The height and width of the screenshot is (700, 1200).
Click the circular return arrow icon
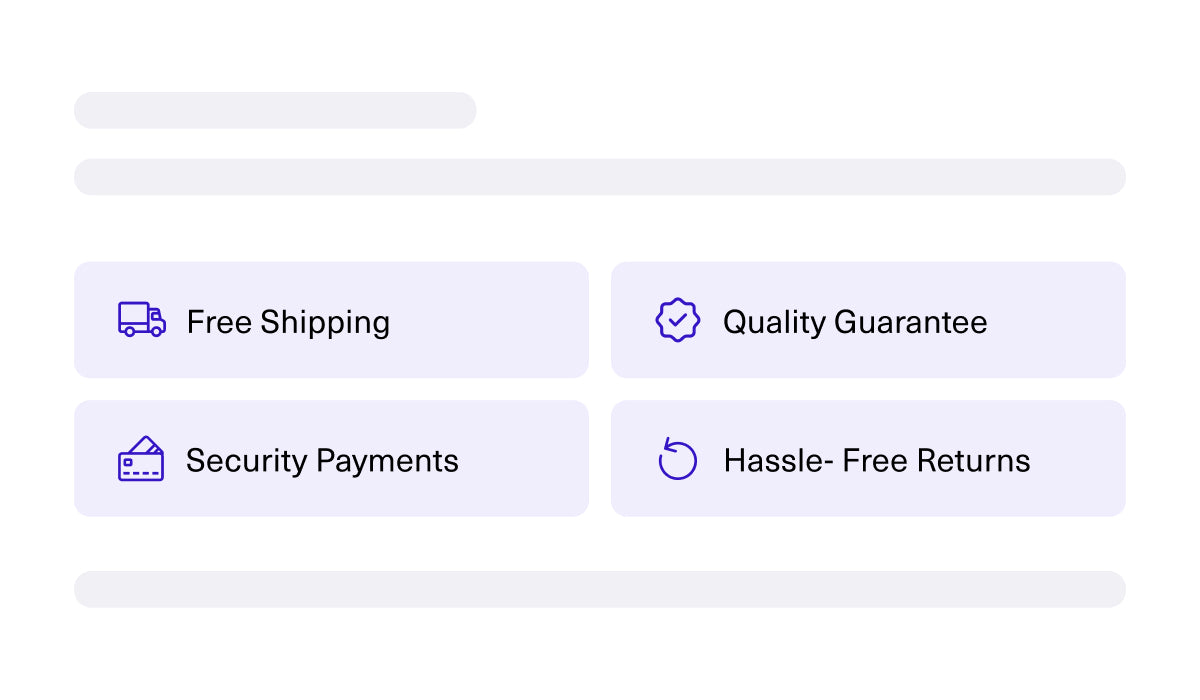pos(678,459)
